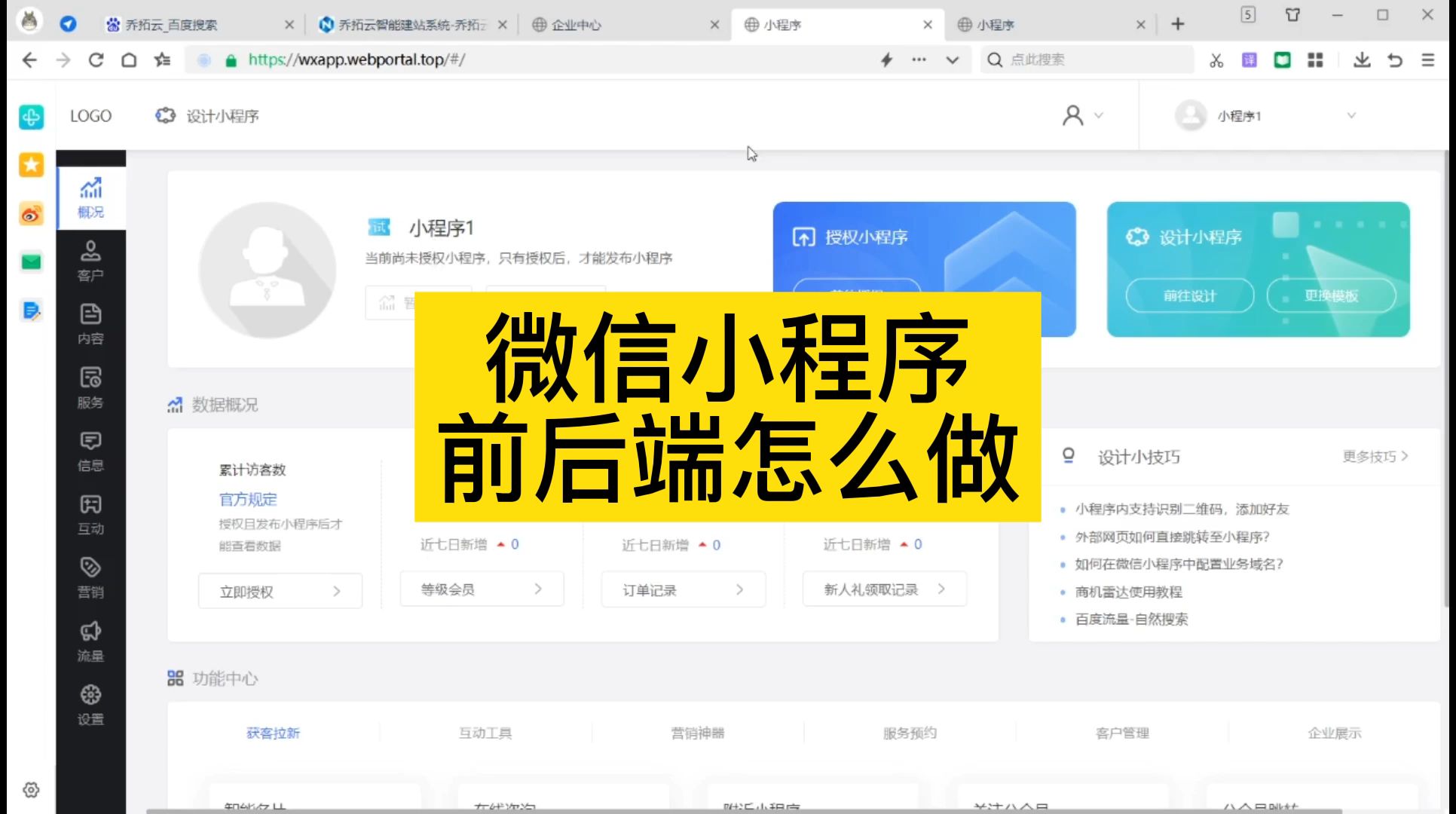The width and height of the screenshot is (1456, 814).
Task: Click the green extension icon in toolbar
Action: (x=1282, y=60)
